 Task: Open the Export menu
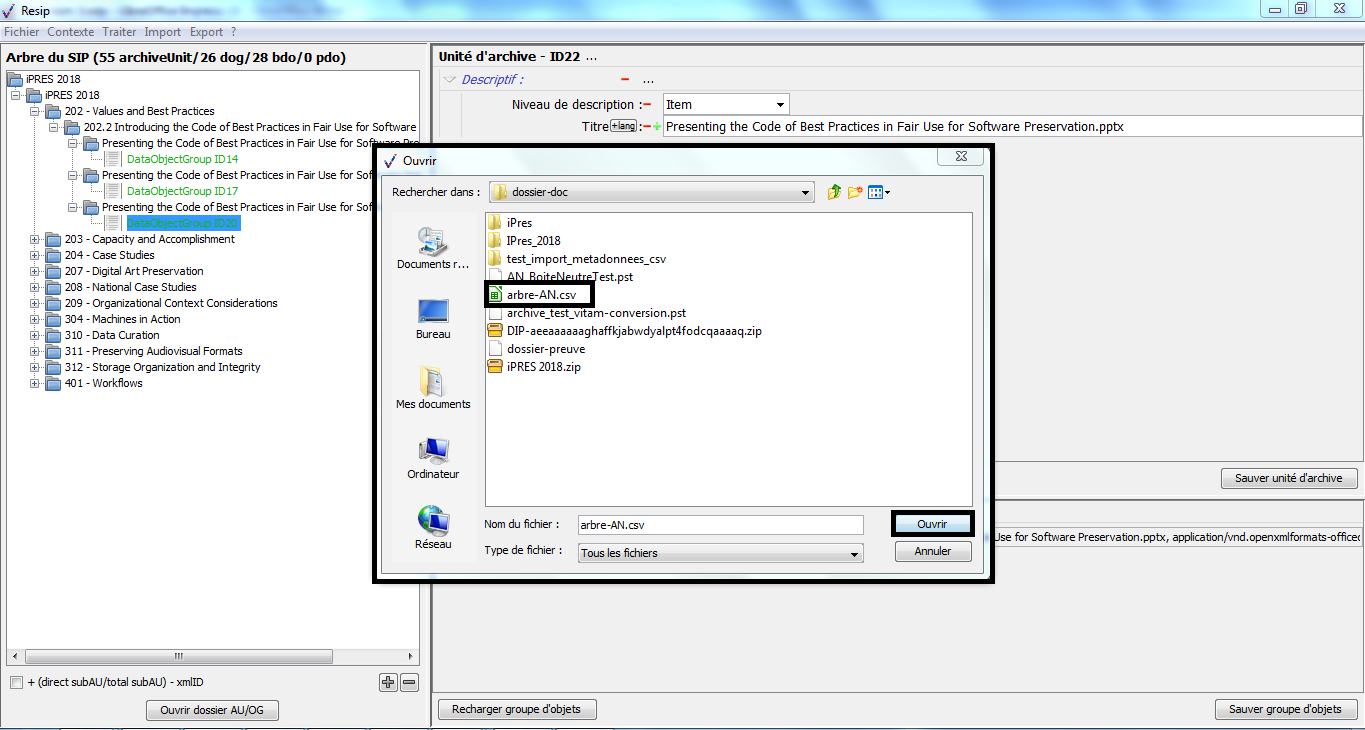(206, 32)
